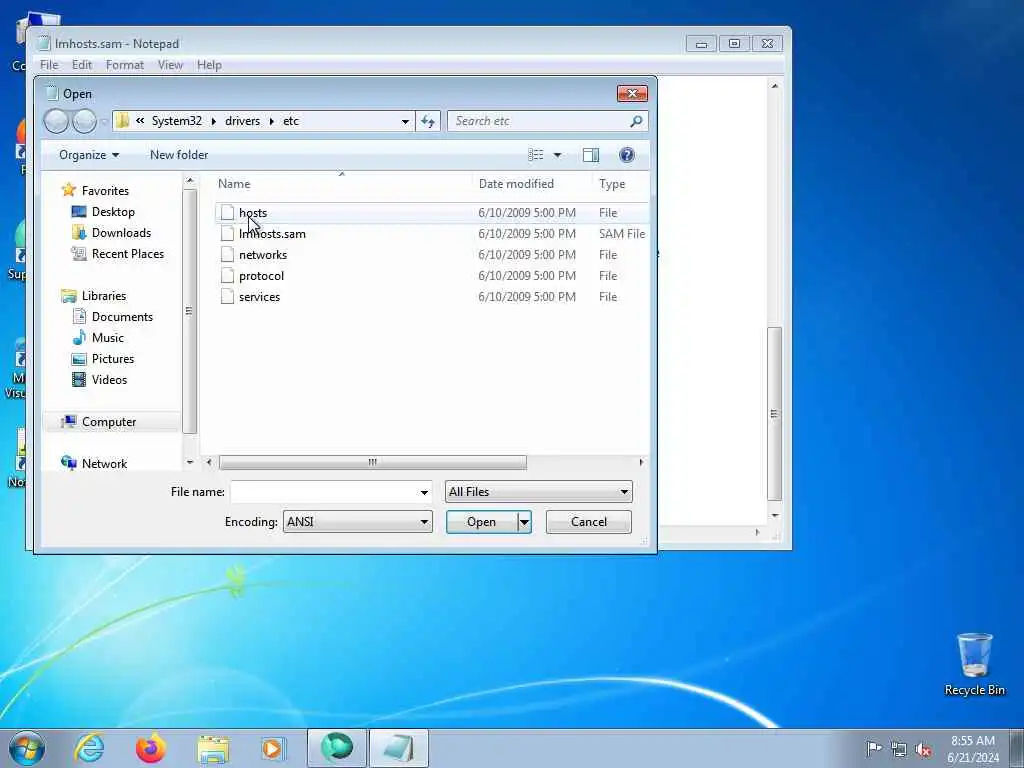The image size is (1024, 768).
Task: Click the Music note icon in Libraries
Action: coord(79,337)
